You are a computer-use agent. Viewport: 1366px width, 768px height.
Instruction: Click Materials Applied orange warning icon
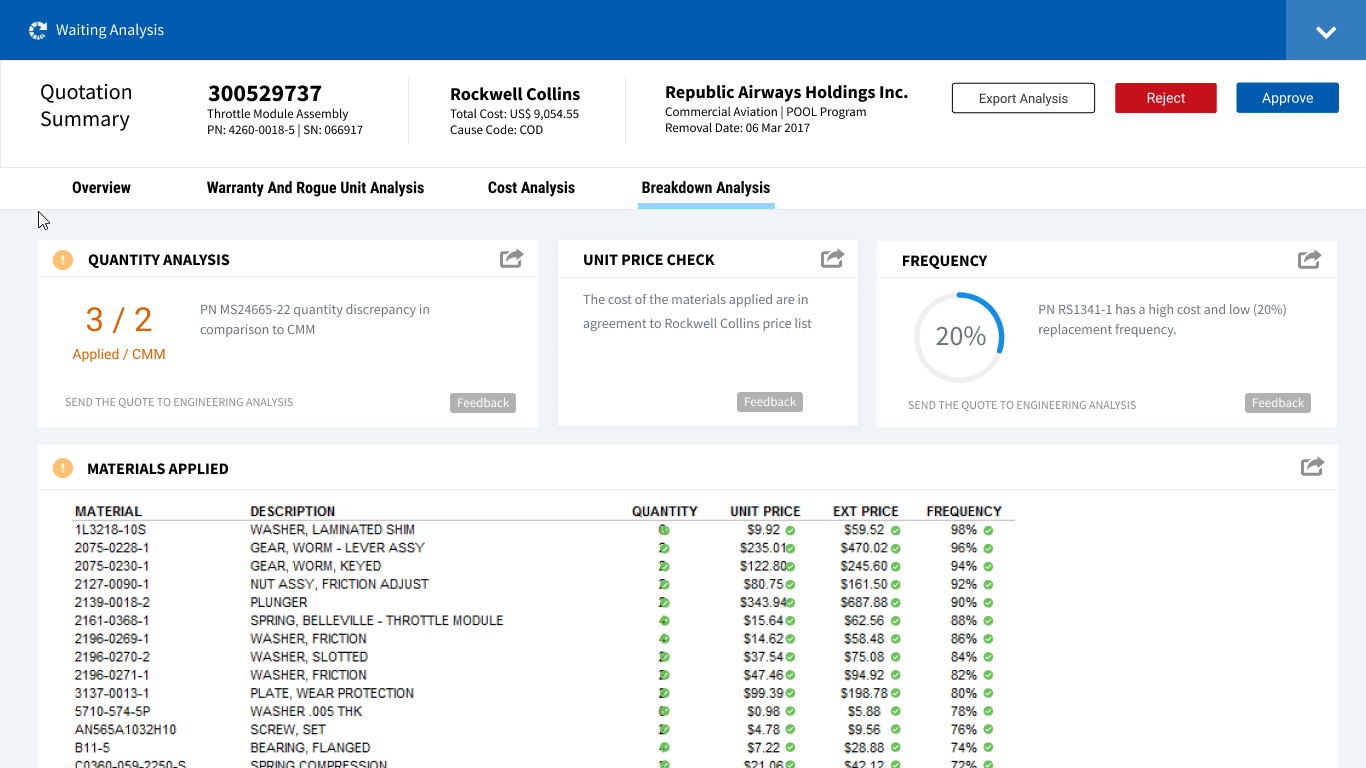pyautogui.click(x=63, y=468)
